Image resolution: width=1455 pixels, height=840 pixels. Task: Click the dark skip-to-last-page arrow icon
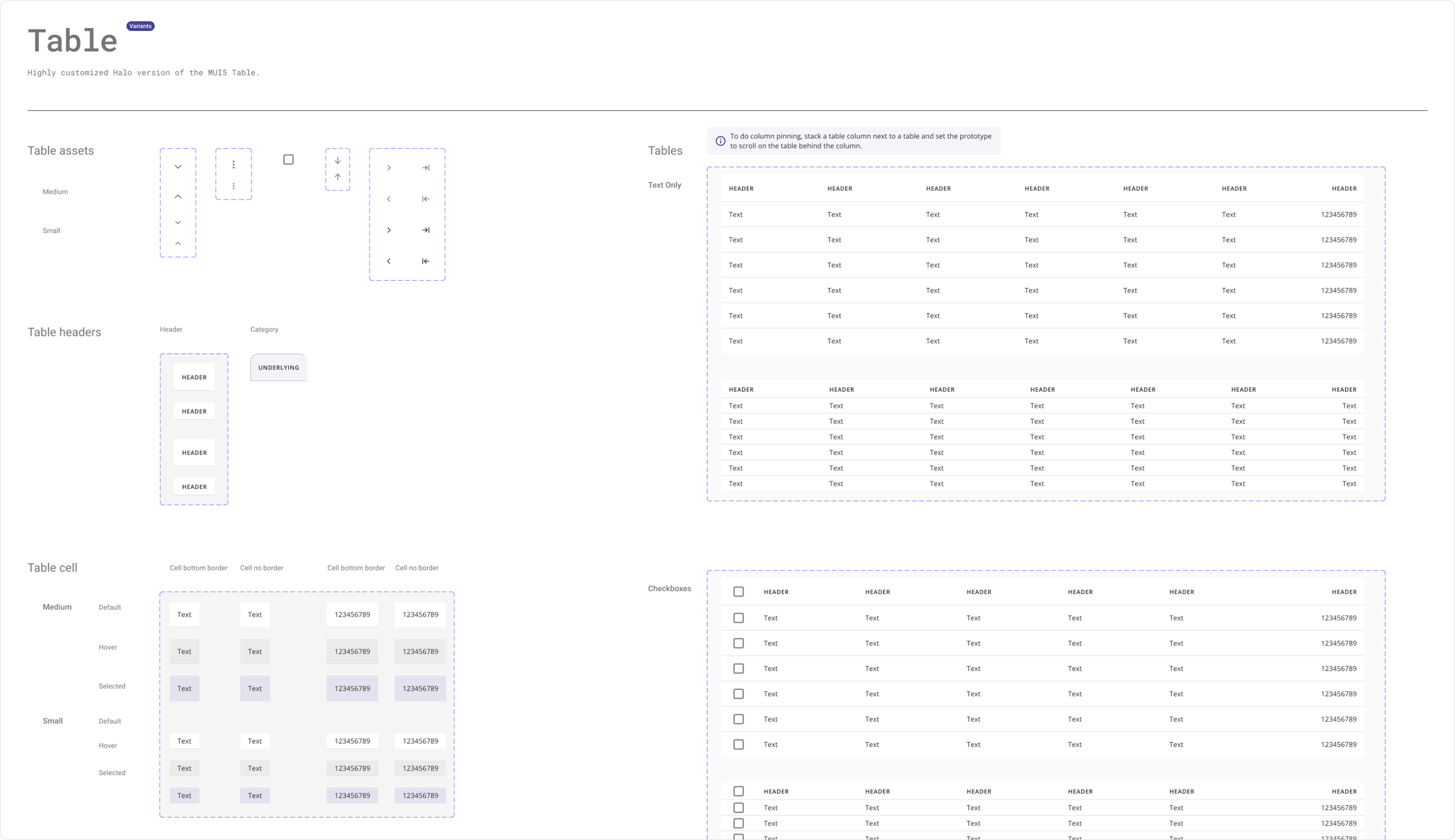(x=426, y=230)
